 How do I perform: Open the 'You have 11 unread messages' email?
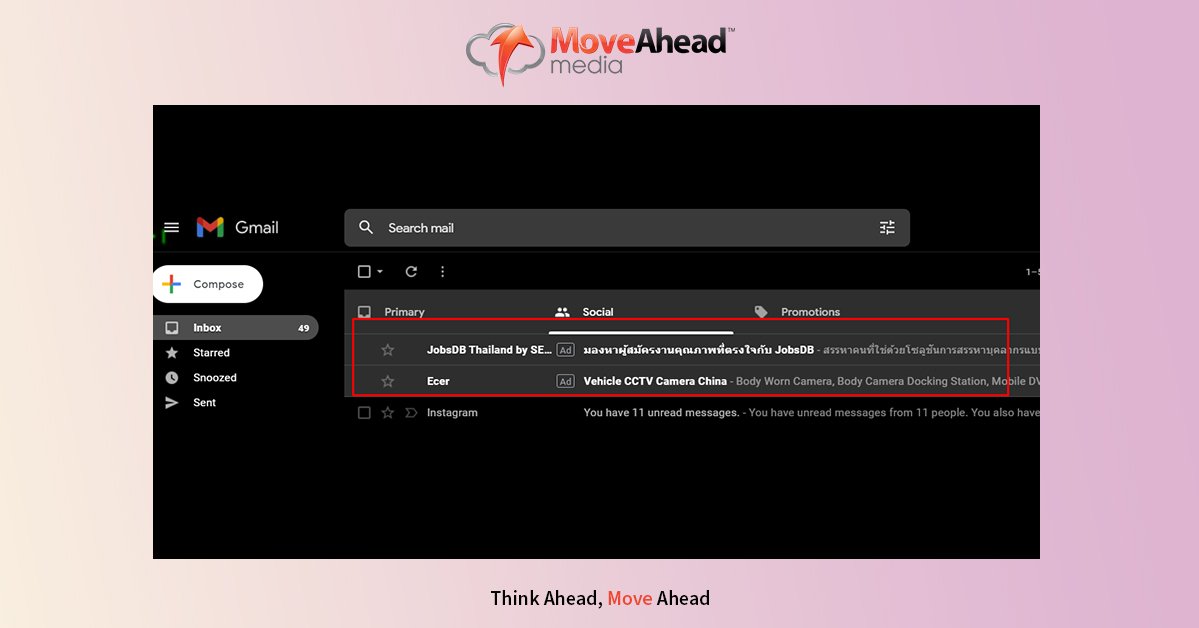coord(661,413)
